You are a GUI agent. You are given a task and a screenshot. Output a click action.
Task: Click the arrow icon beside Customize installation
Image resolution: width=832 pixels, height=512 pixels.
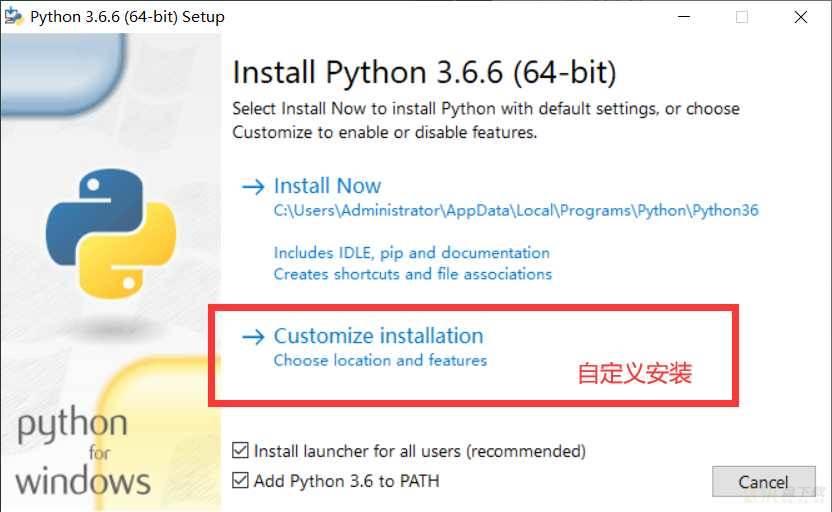pos(253,337)
